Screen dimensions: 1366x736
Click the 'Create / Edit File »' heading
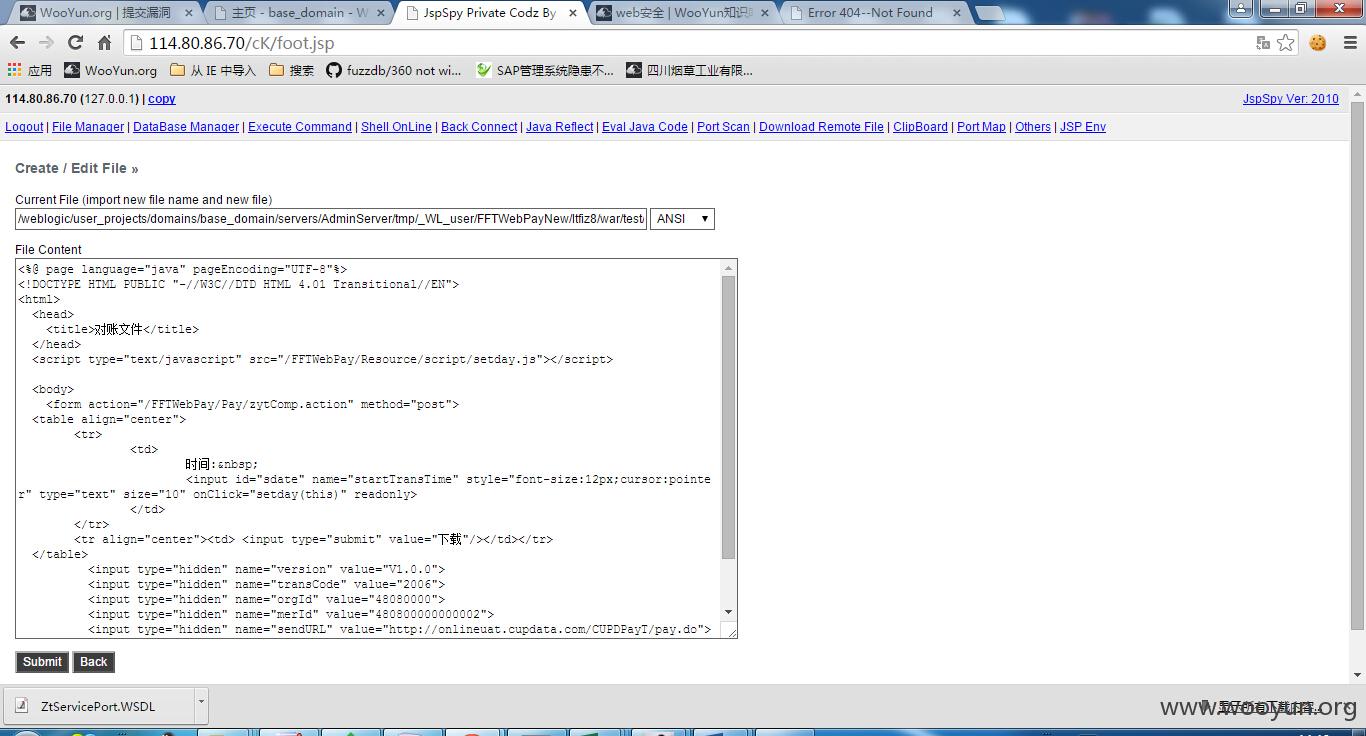[77, 168]
